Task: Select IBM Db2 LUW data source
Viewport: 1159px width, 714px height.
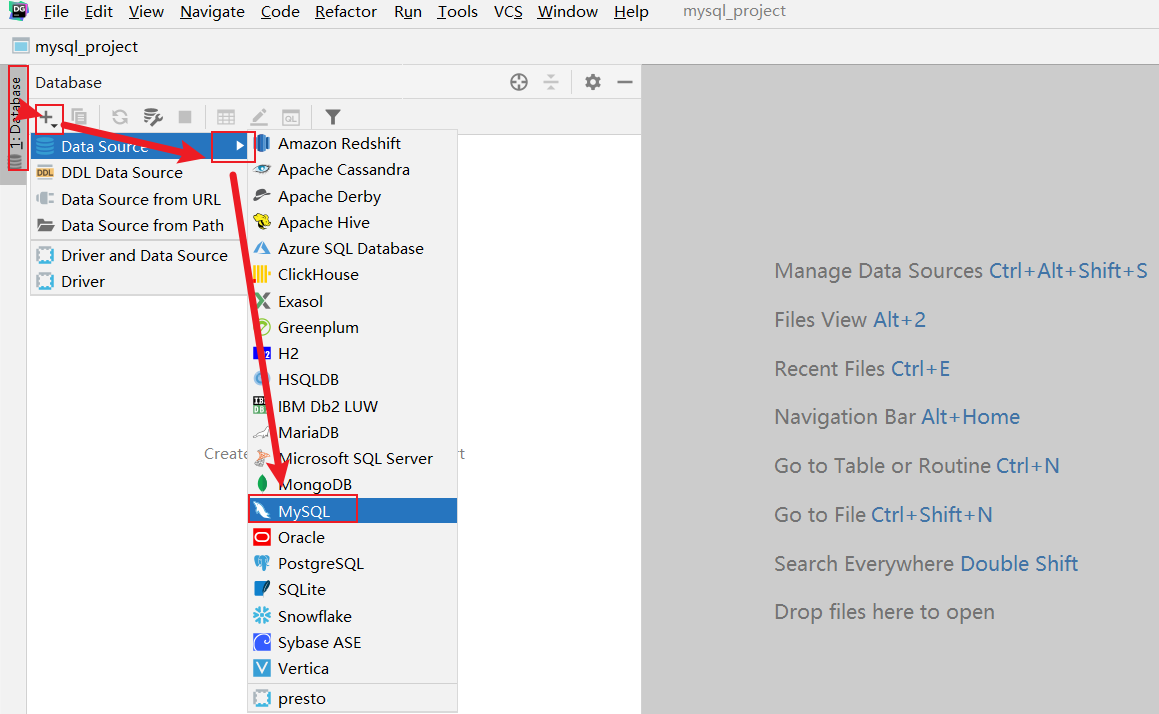Action: [x=353, y=407]
